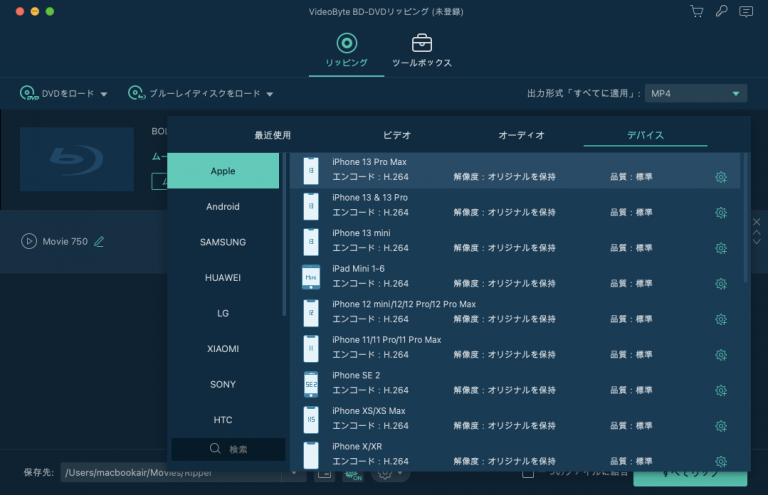Open the feedback message icon
The image size is (768, 495).
tap(745, 11)
